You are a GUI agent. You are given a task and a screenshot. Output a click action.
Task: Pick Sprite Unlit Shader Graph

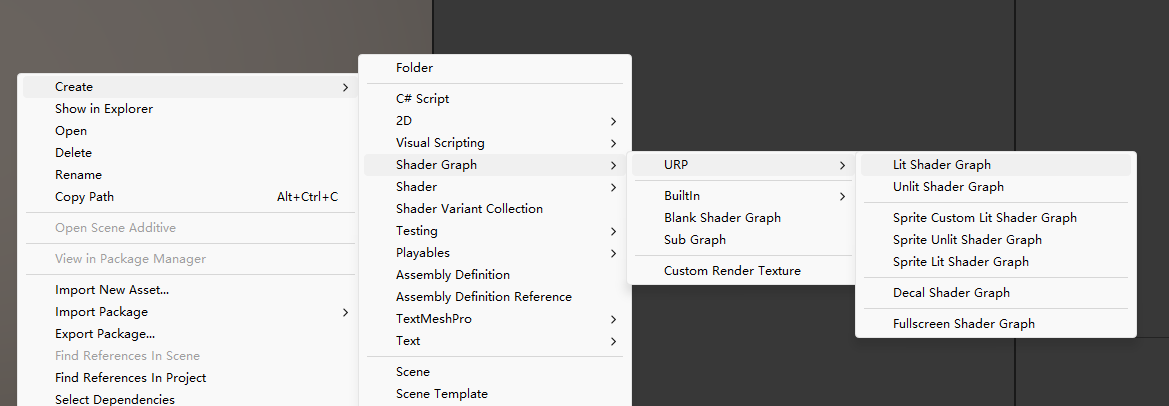pos(966,240)
